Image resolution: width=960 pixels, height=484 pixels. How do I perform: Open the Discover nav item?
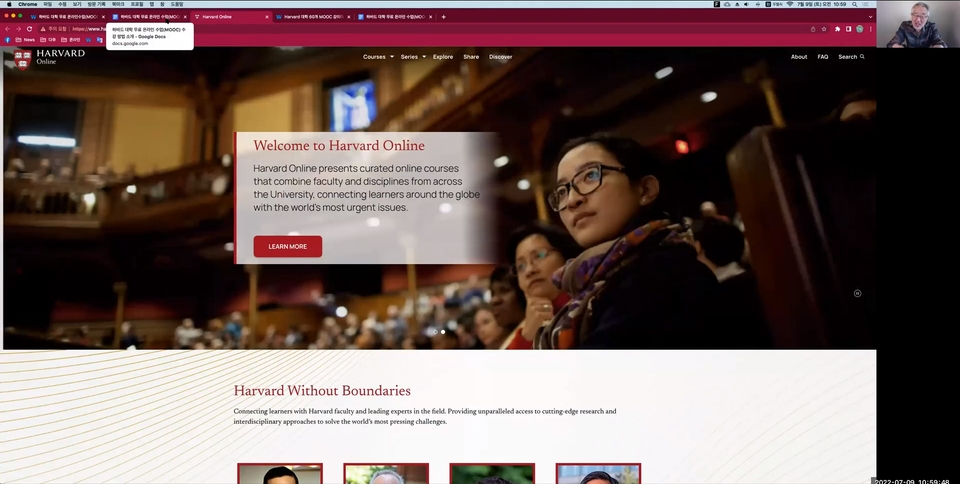point(500,56)
